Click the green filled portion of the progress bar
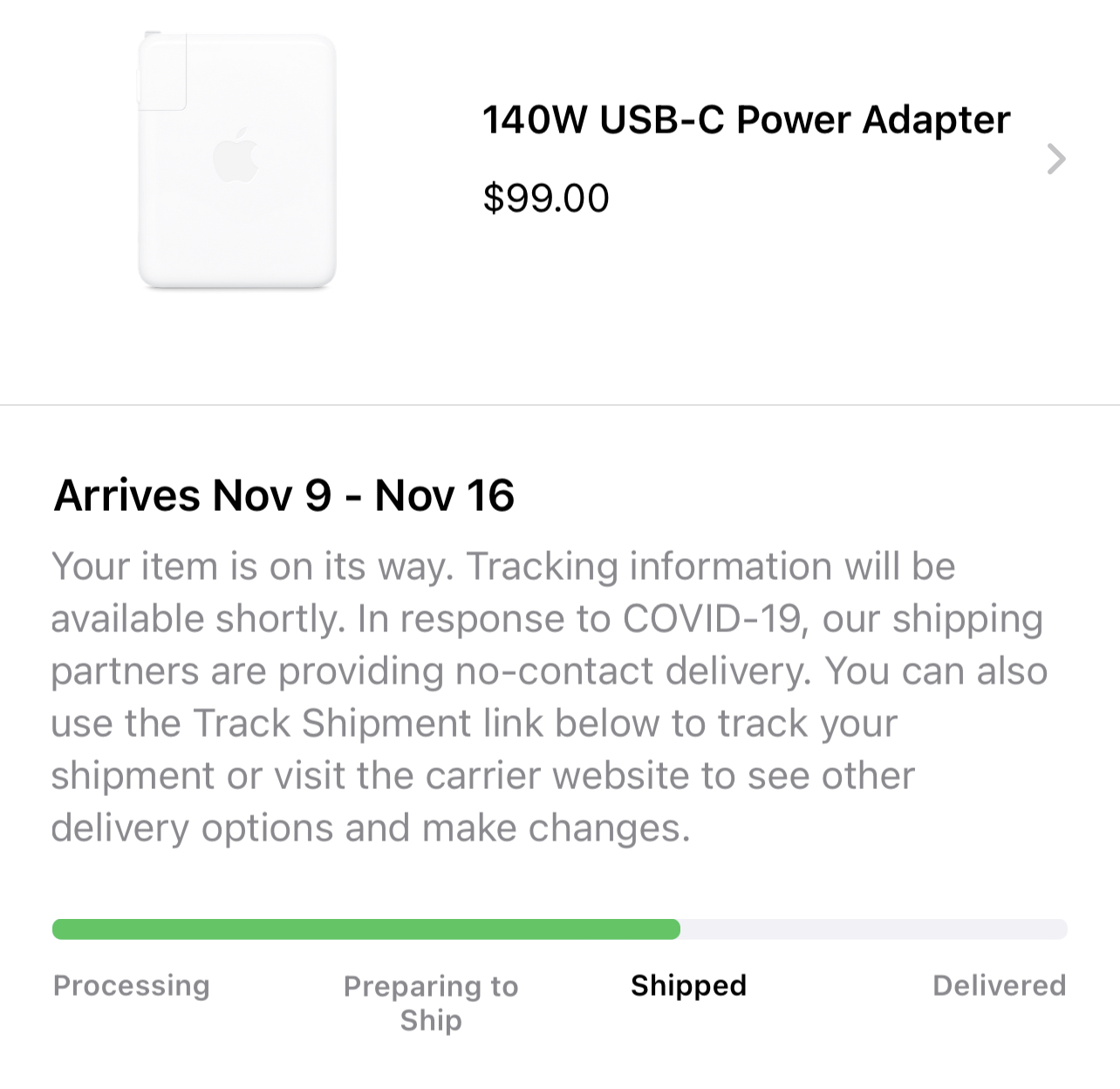This screenshot has width=1120, height=1089. pyautogui.click(x=366, y=929)
